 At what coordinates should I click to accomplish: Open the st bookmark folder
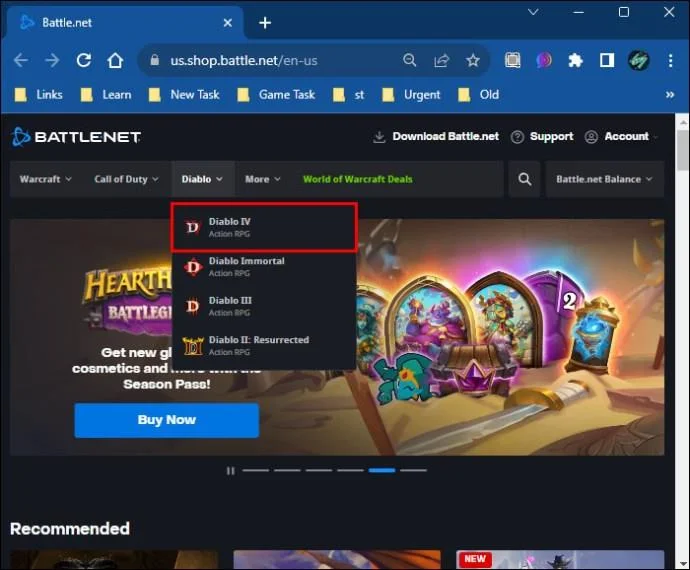click(x=349, y=95)
